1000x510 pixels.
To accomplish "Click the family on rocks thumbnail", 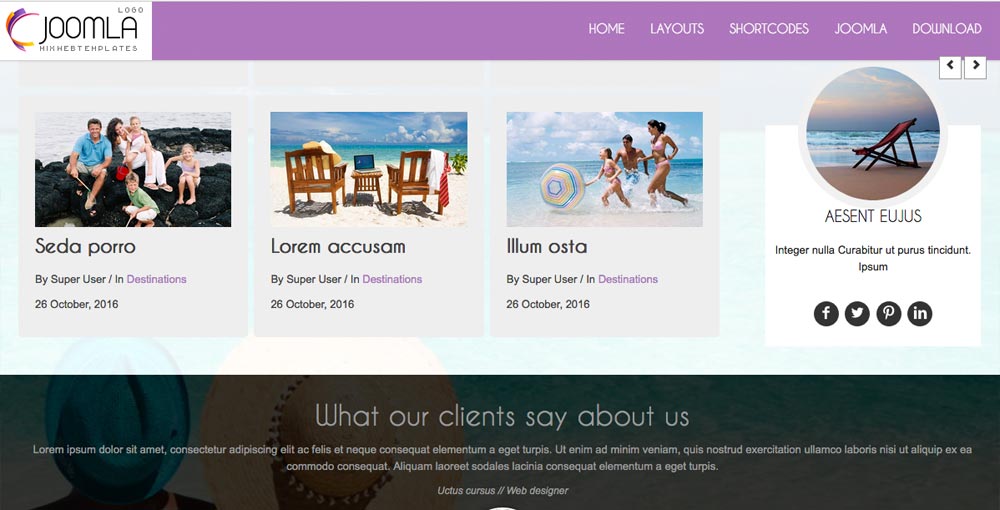I will coord(133,170).
